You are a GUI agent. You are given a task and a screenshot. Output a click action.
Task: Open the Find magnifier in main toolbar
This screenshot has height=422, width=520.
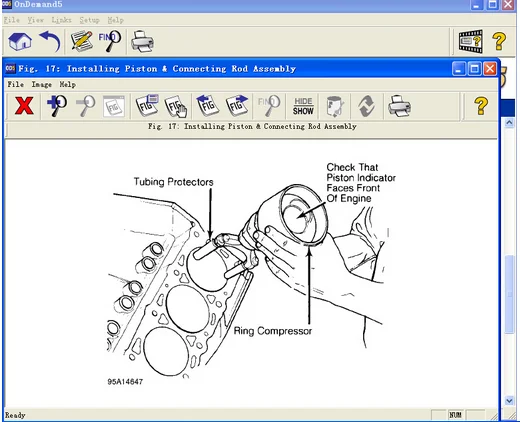pos(110,41)
